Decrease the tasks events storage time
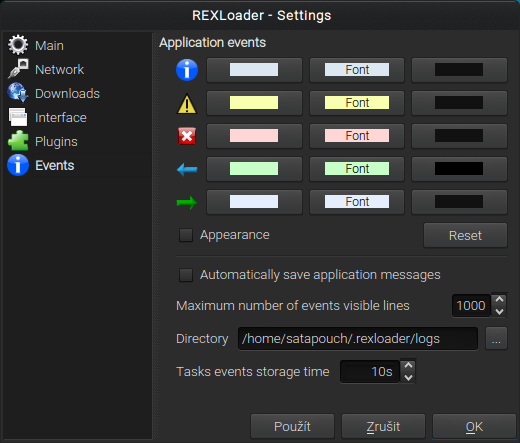520x443 pixels. click(408, 378)
